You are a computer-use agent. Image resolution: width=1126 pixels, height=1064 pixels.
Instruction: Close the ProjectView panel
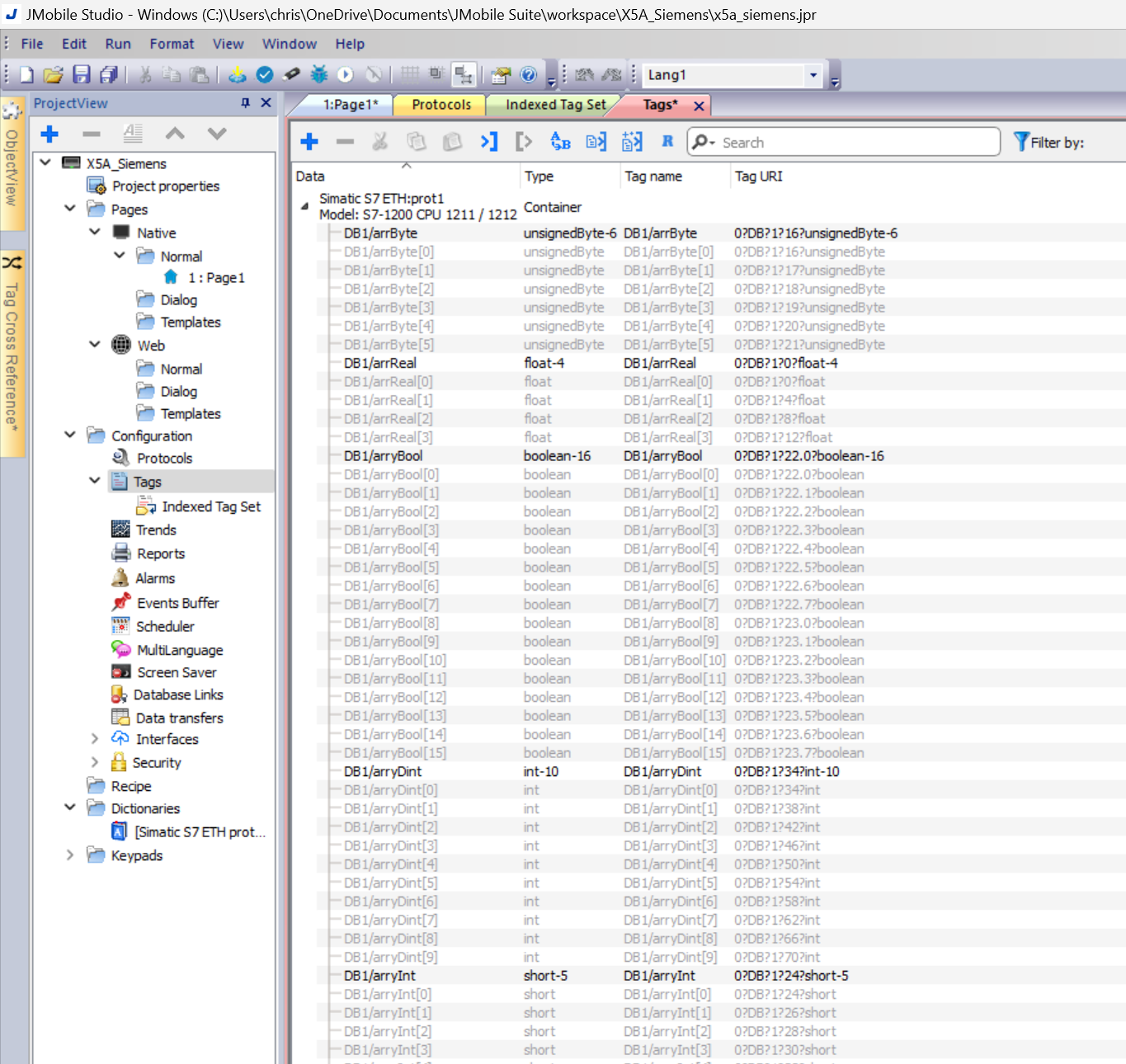pyautogui.click(x=266, y=102)
